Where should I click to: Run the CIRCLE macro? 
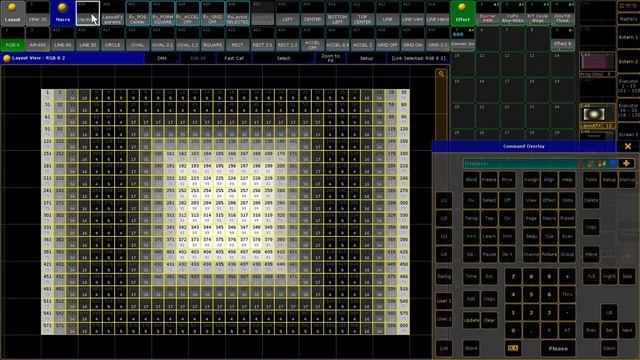113,39
